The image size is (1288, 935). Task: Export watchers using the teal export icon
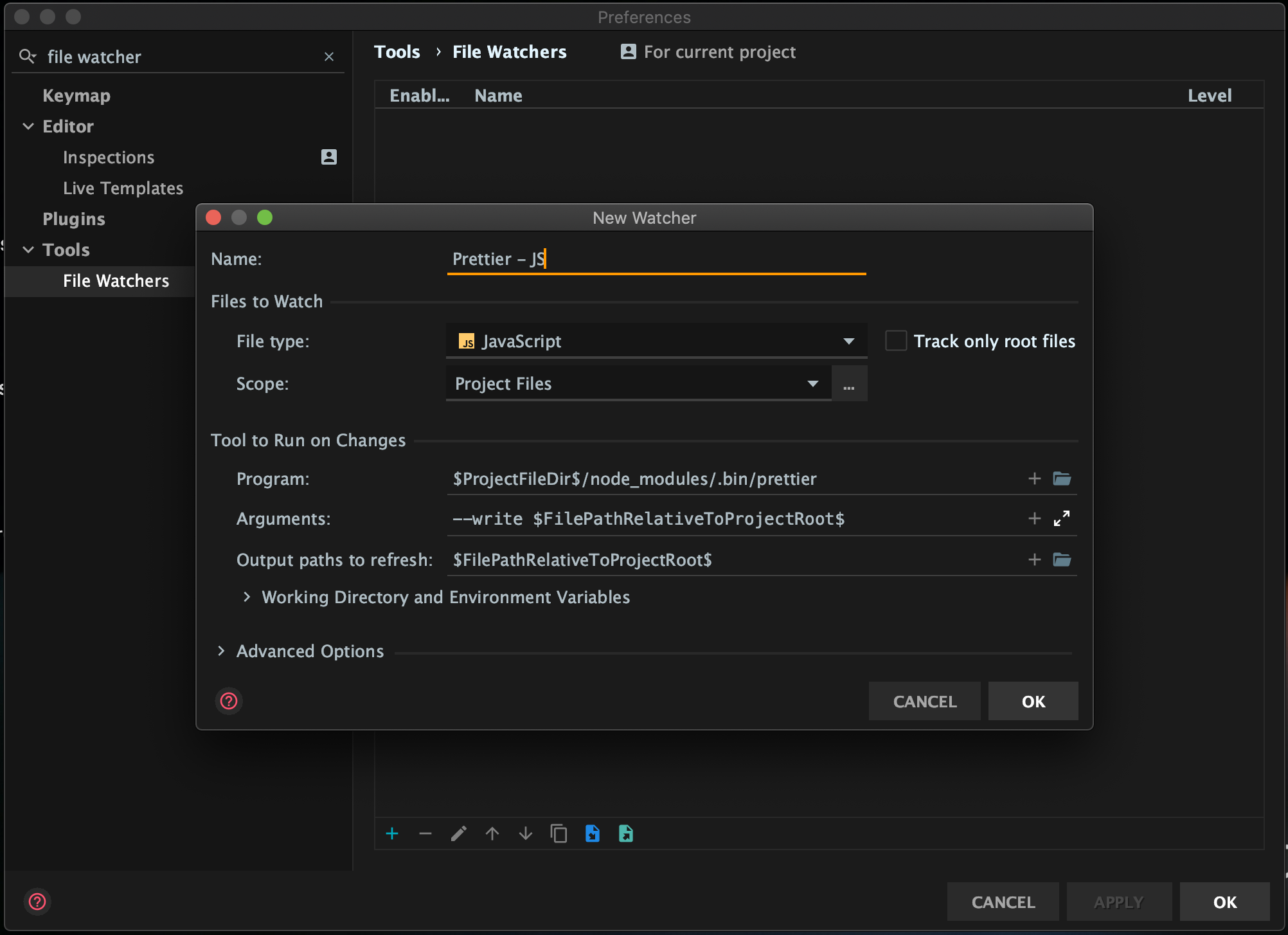[626, 833]
